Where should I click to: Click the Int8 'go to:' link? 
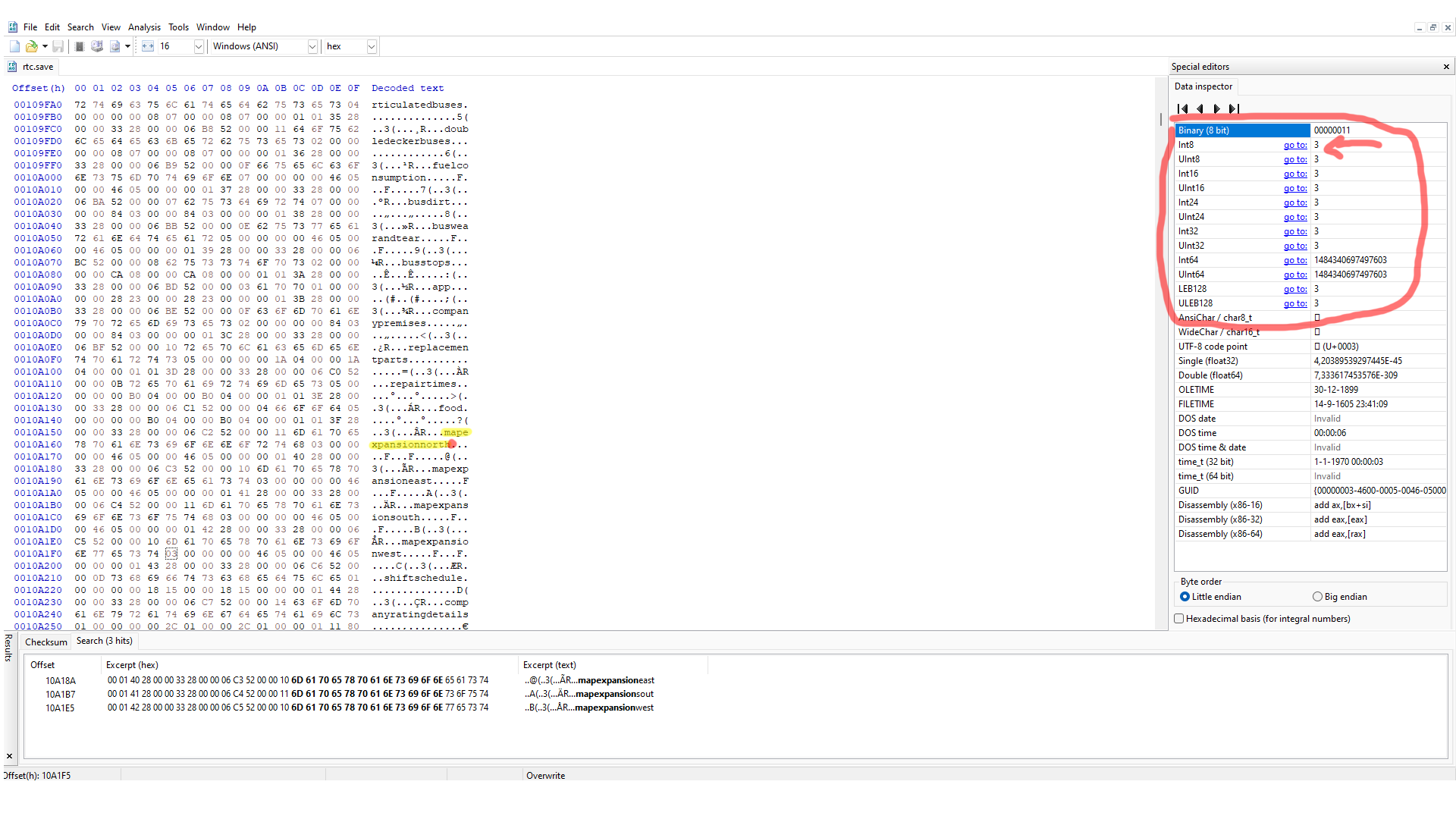(x=1294, y=145)
